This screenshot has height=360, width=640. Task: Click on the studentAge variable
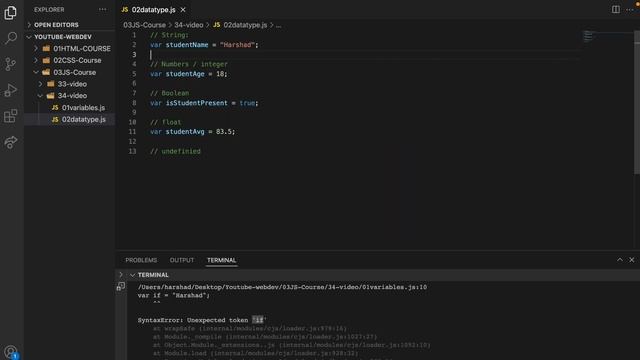pyautogui.click(x=185, y=74)
